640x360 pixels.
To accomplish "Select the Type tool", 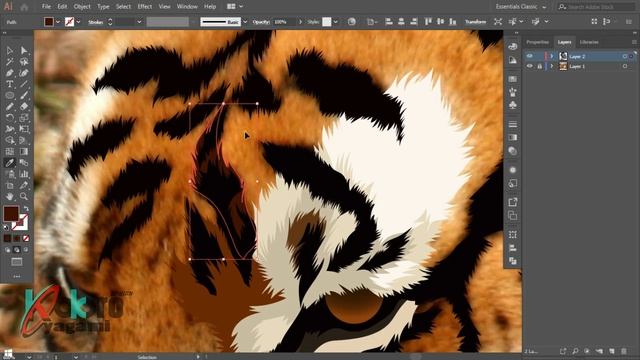I will tap(9, 84).
